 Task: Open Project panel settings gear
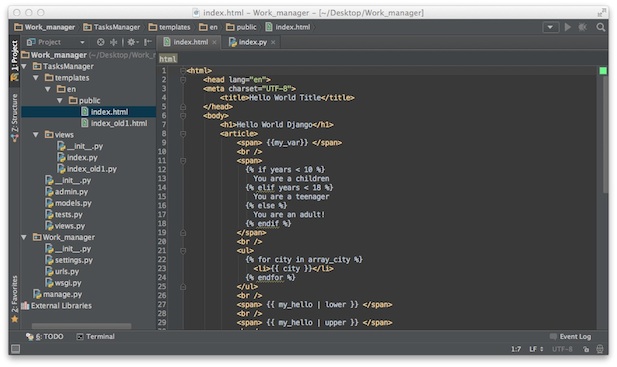133,42
